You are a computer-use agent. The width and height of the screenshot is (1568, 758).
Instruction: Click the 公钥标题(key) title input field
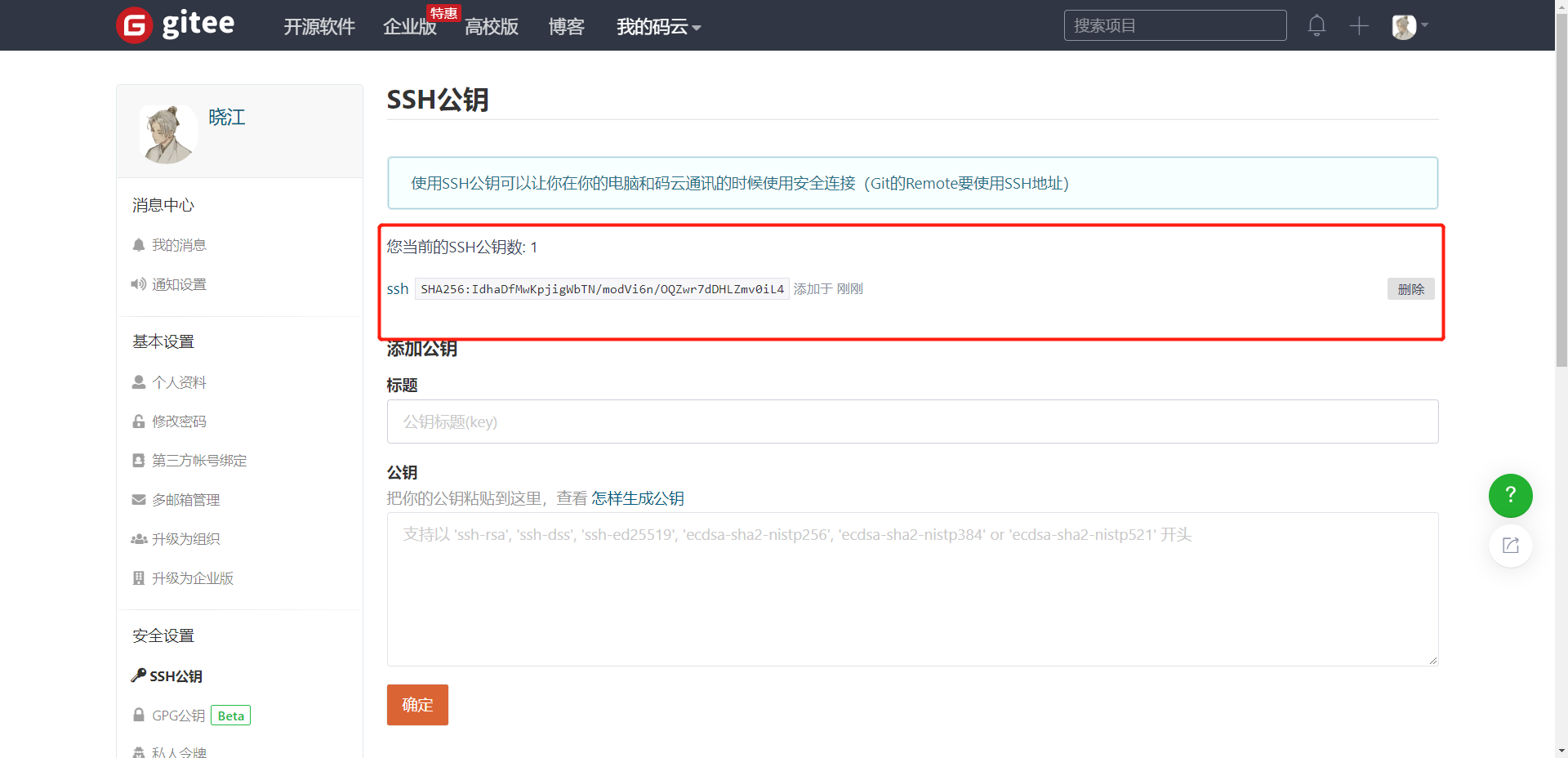pyautogui.click(x=912, y=421)
